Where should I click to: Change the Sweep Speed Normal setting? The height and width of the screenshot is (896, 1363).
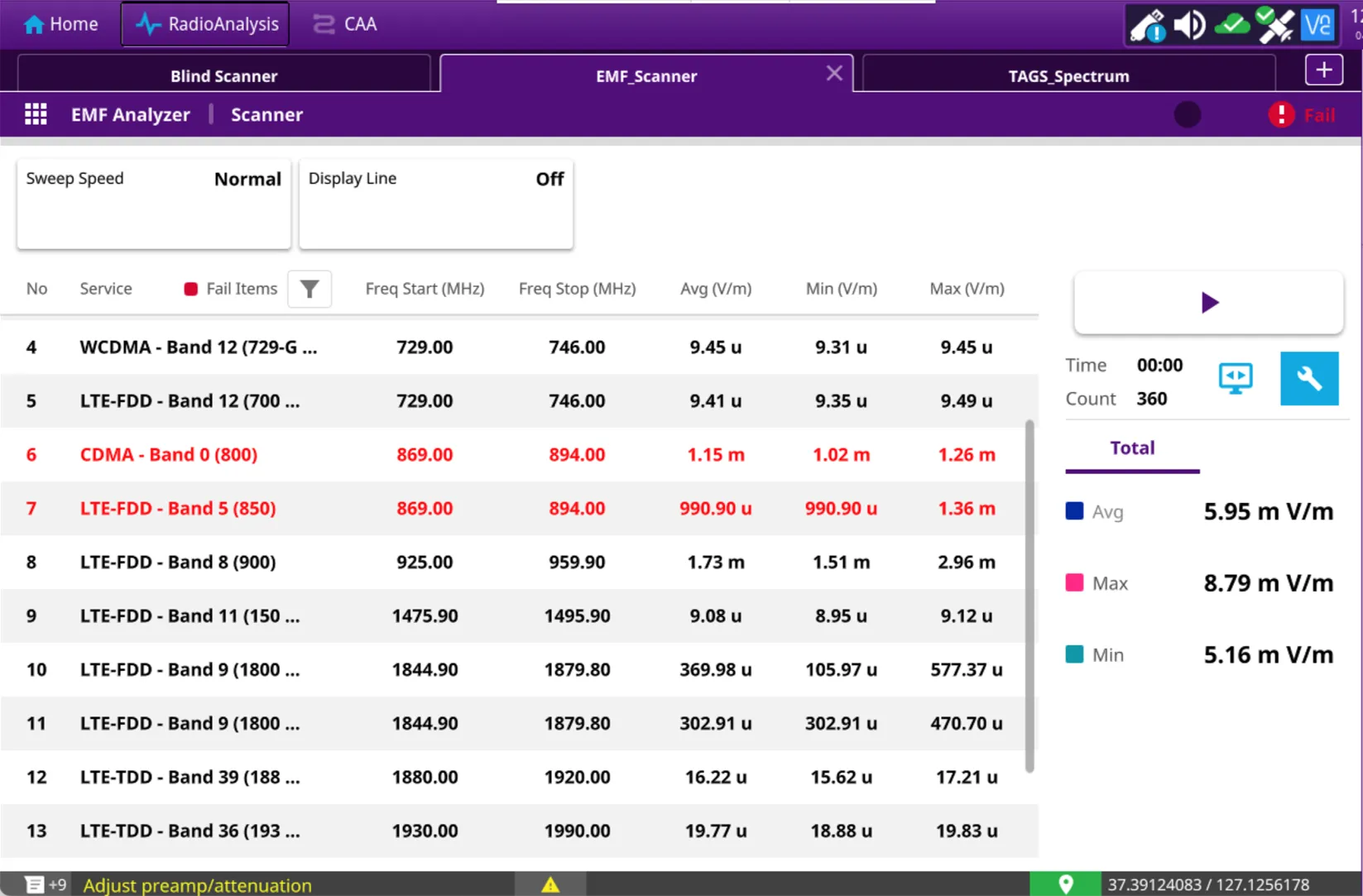pos(154,204)
